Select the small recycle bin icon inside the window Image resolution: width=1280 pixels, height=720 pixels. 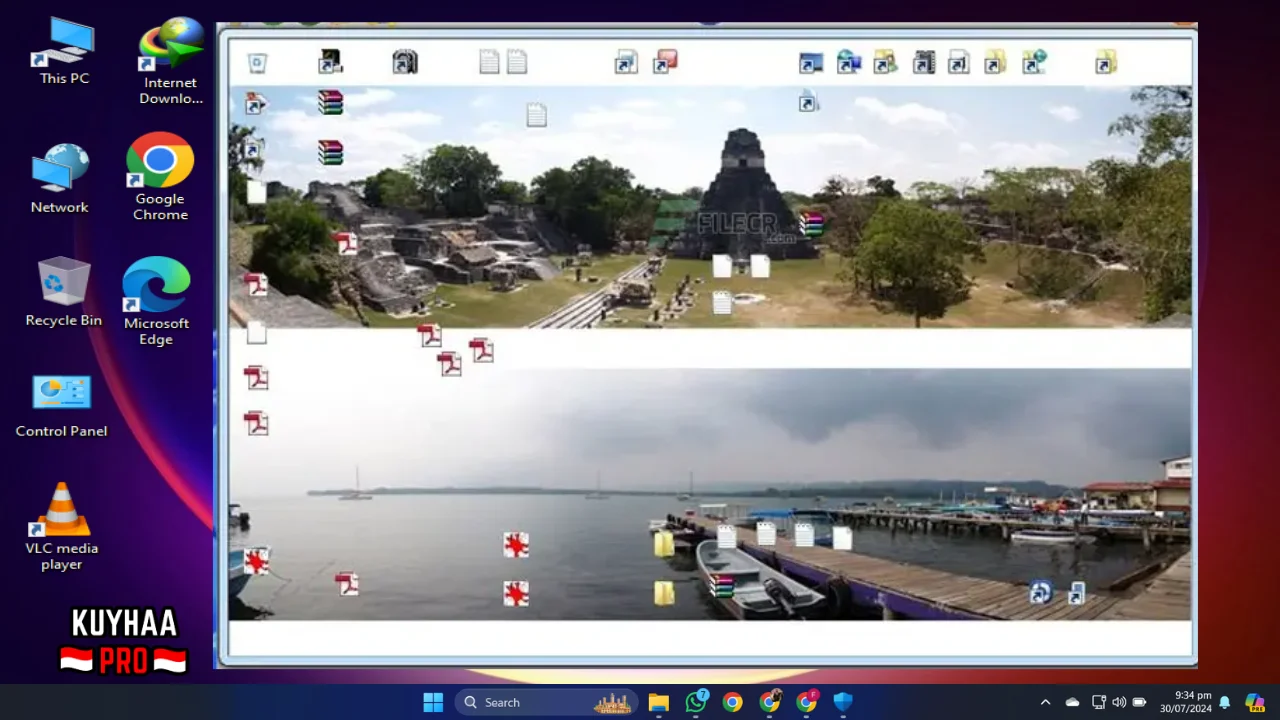[257, 63]
